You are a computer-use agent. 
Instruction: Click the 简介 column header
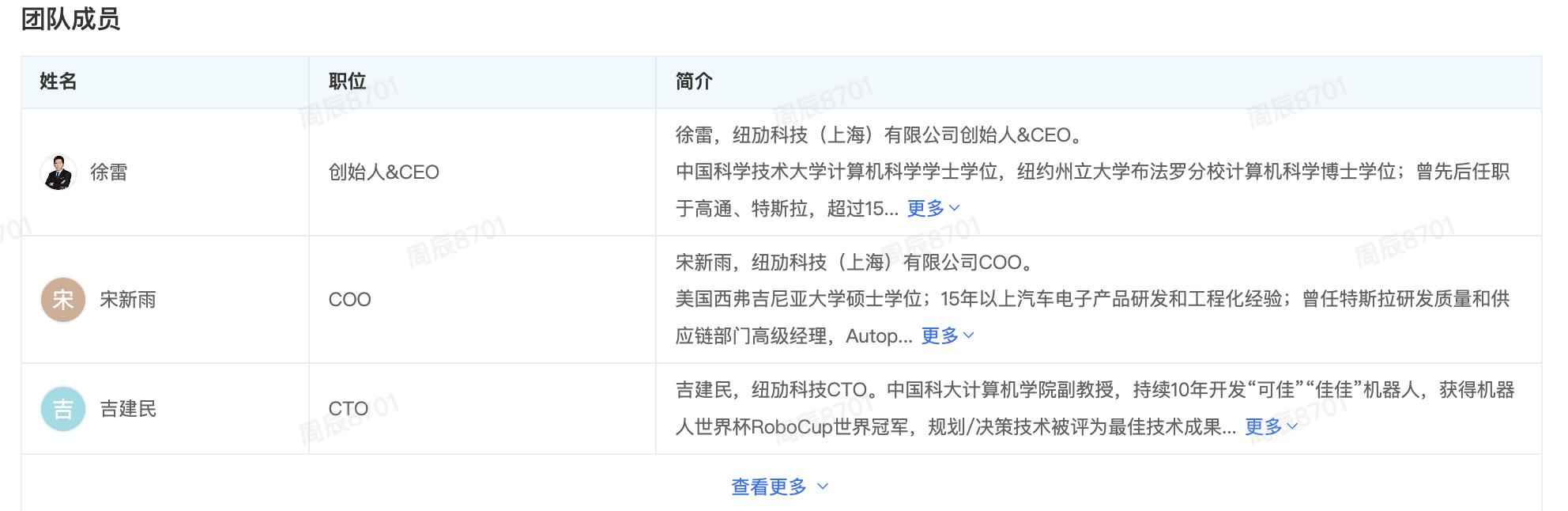coord(694,81)
